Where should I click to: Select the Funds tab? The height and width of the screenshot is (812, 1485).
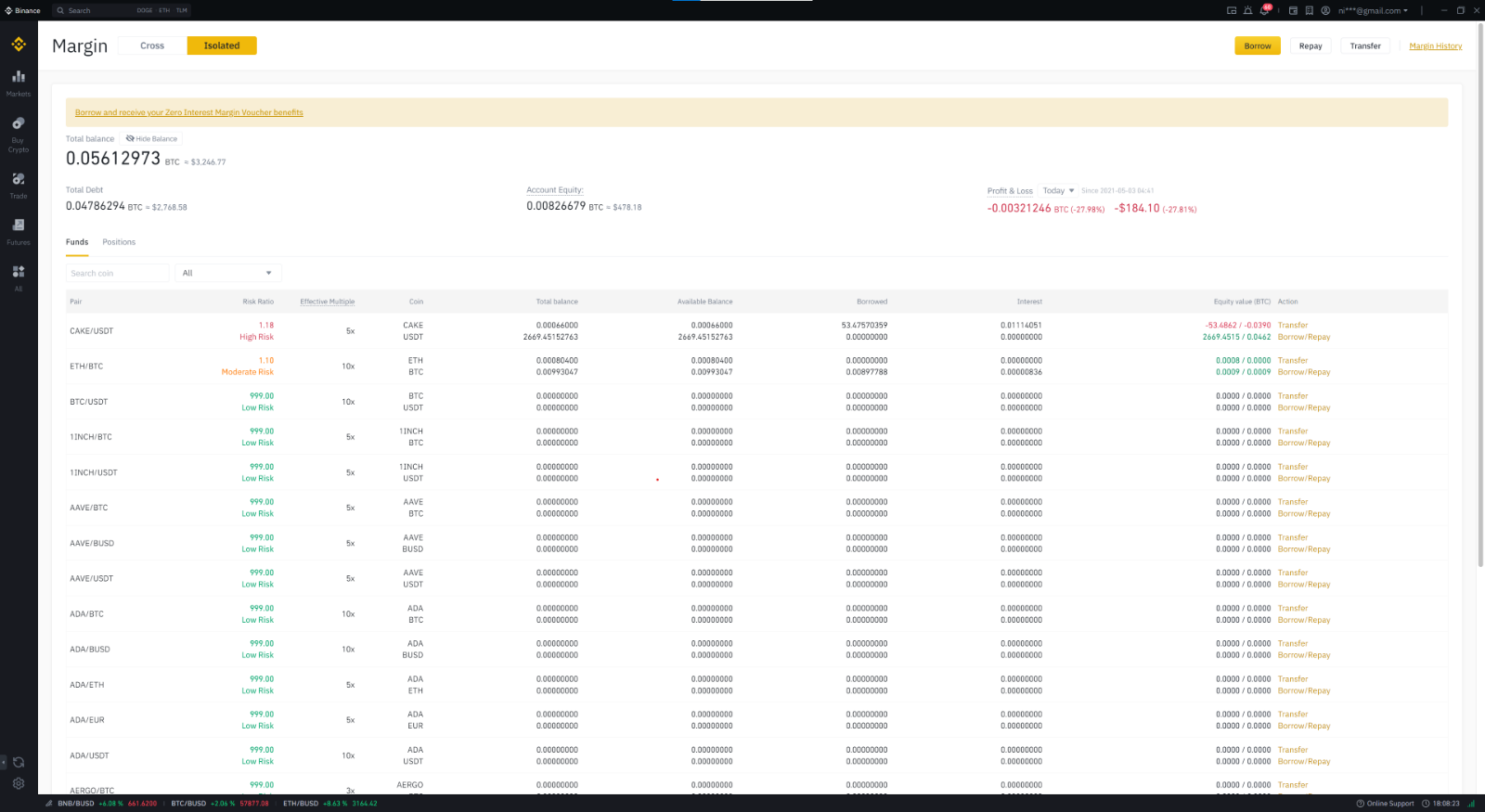[77, 242]
